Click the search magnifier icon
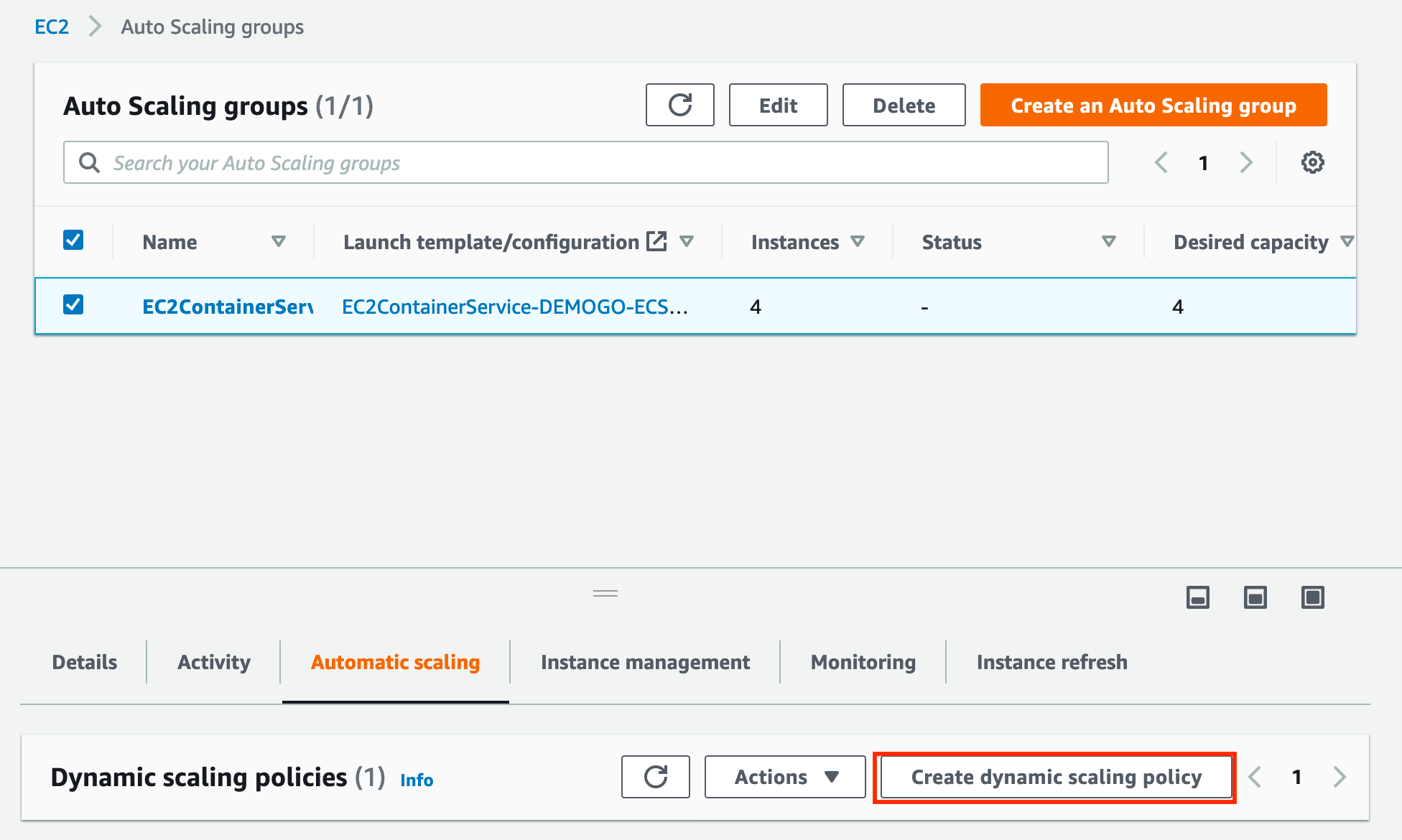 [89, 162]
